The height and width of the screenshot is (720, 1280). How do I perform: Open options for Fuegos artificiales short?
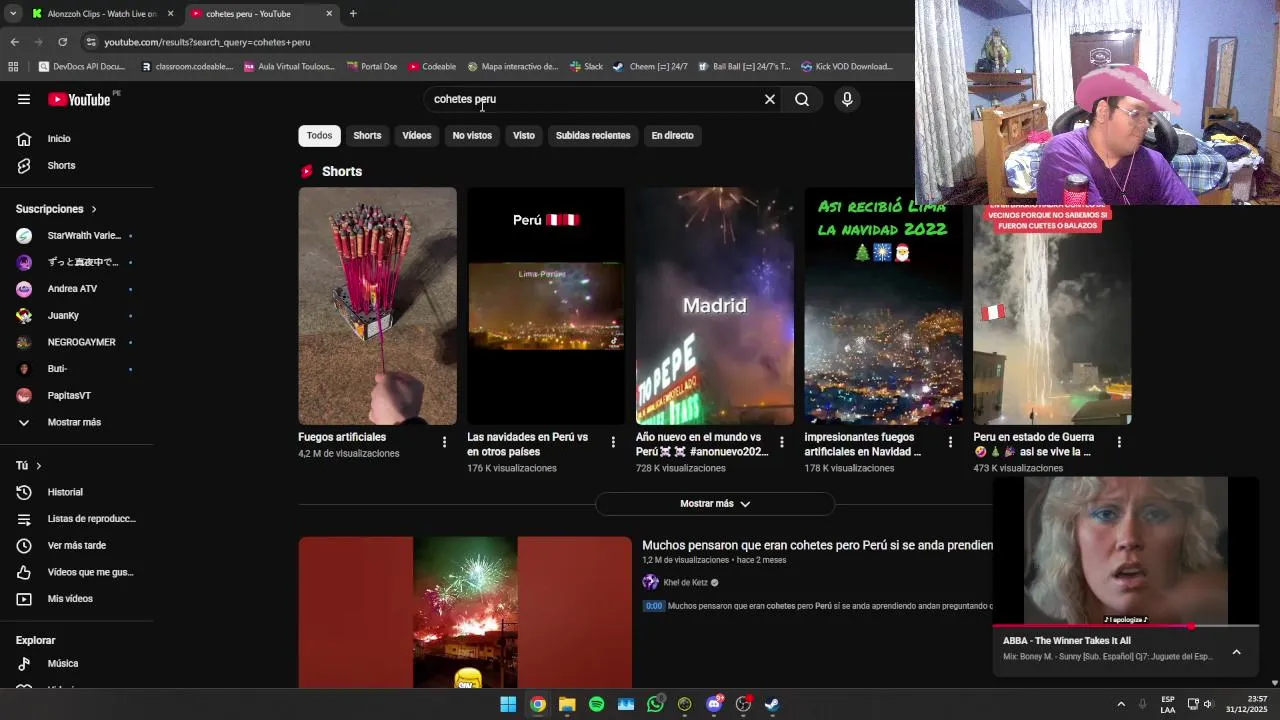click(445, 442)
